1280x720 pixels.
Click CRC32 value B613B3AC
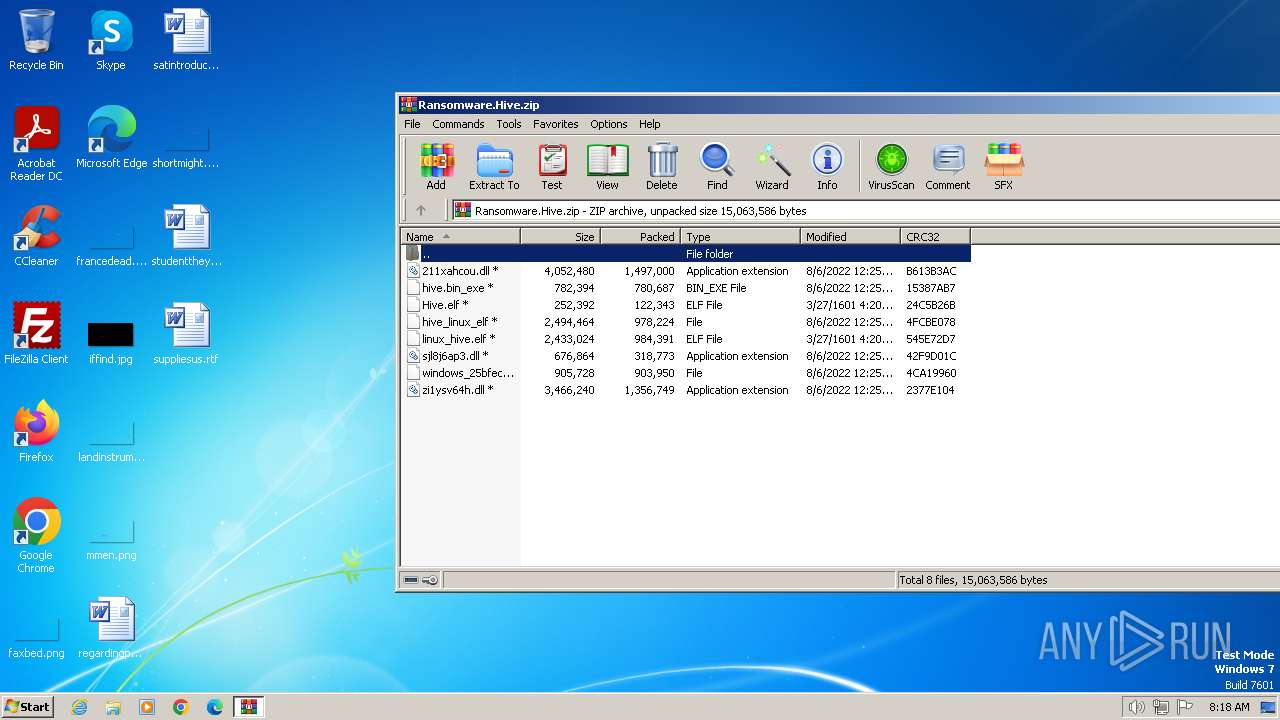[931, 271]
